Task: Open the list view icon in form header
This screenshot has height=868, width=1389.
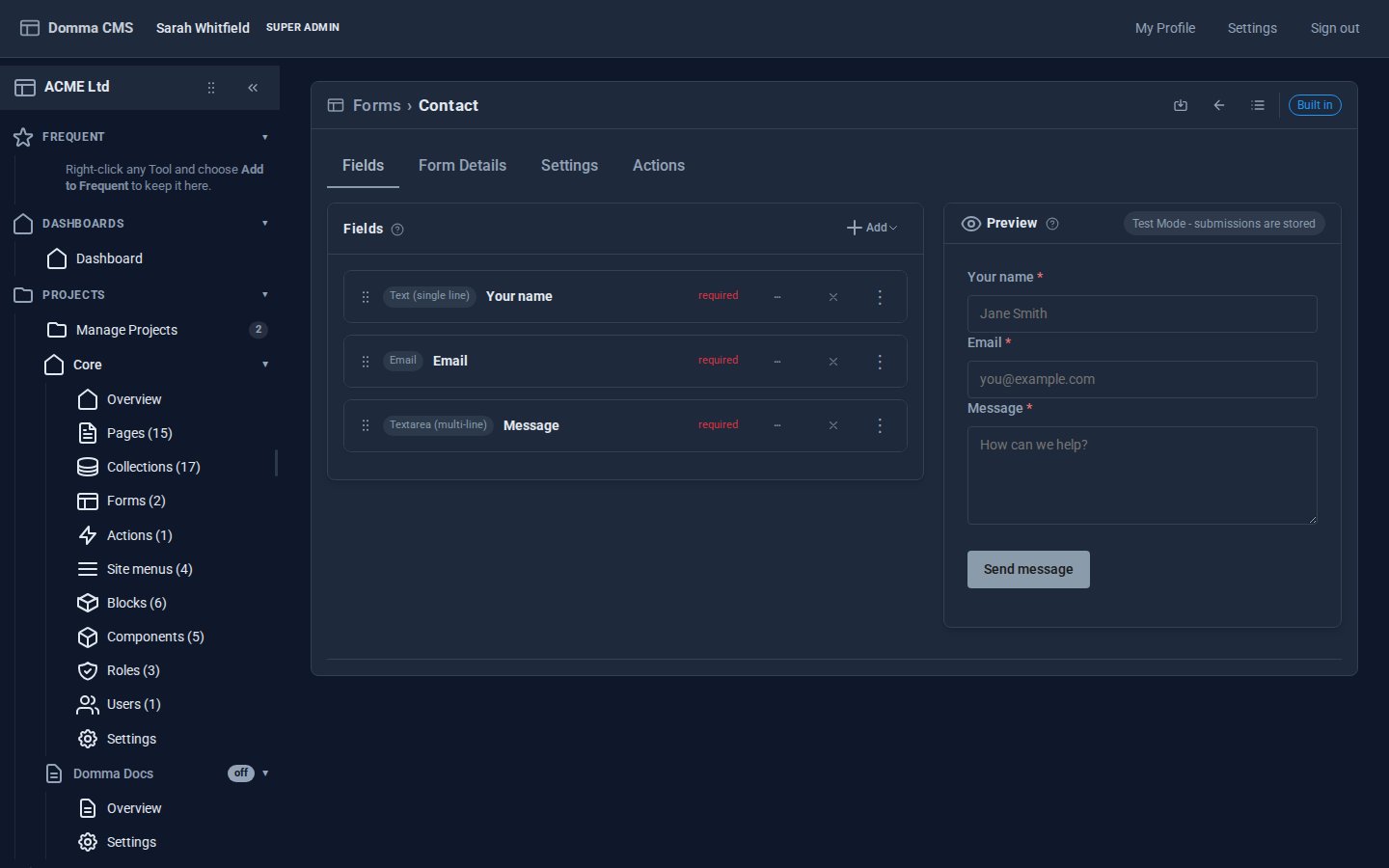Action: click(x=1258, y=105)
